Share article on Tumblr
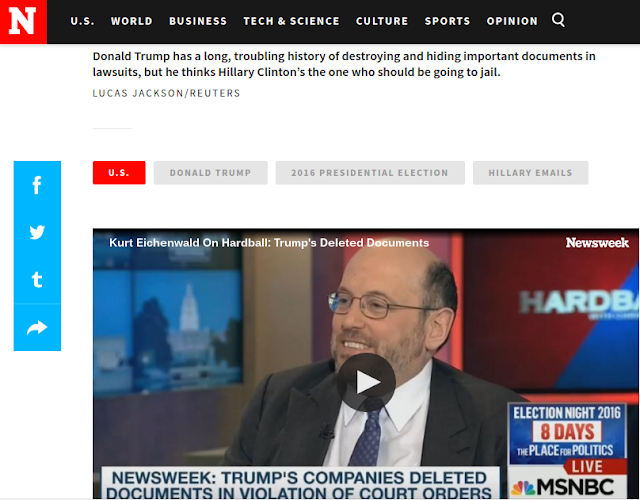The image size is (640, 500). [37, 280]
